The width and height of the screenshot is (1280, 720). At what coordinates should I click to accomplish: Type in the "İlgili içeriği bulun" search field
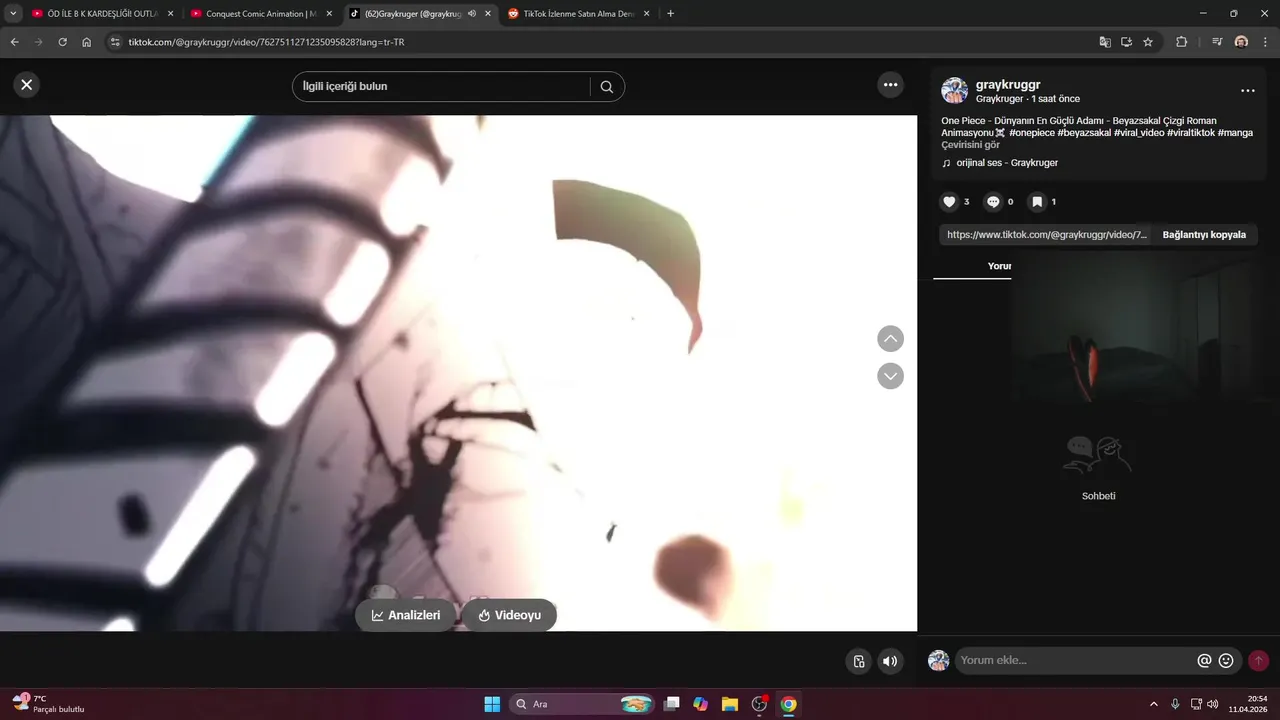(440, 87)
